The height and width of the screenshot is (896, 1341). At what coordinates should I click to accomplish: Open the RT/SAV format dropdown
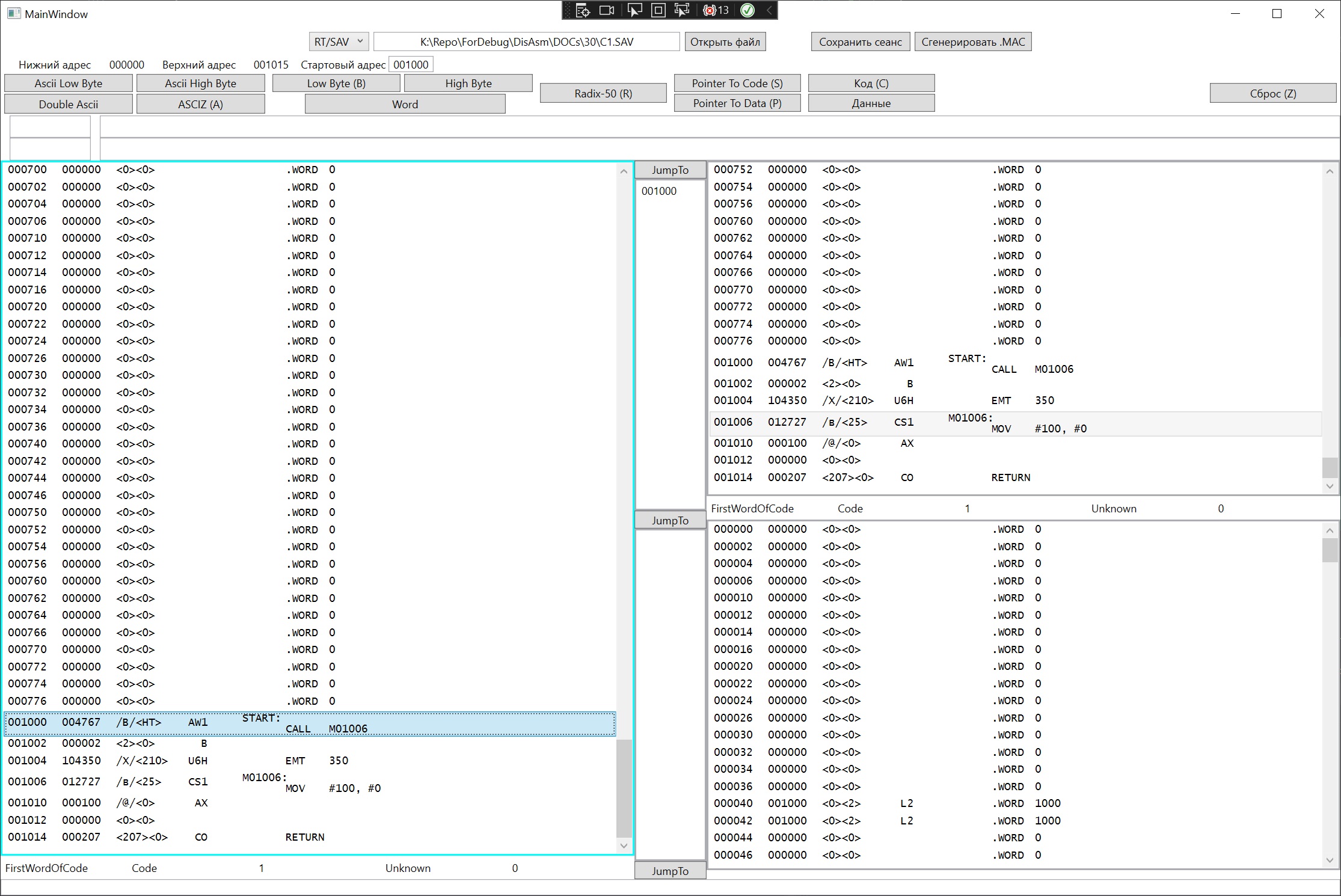[339, 41]
